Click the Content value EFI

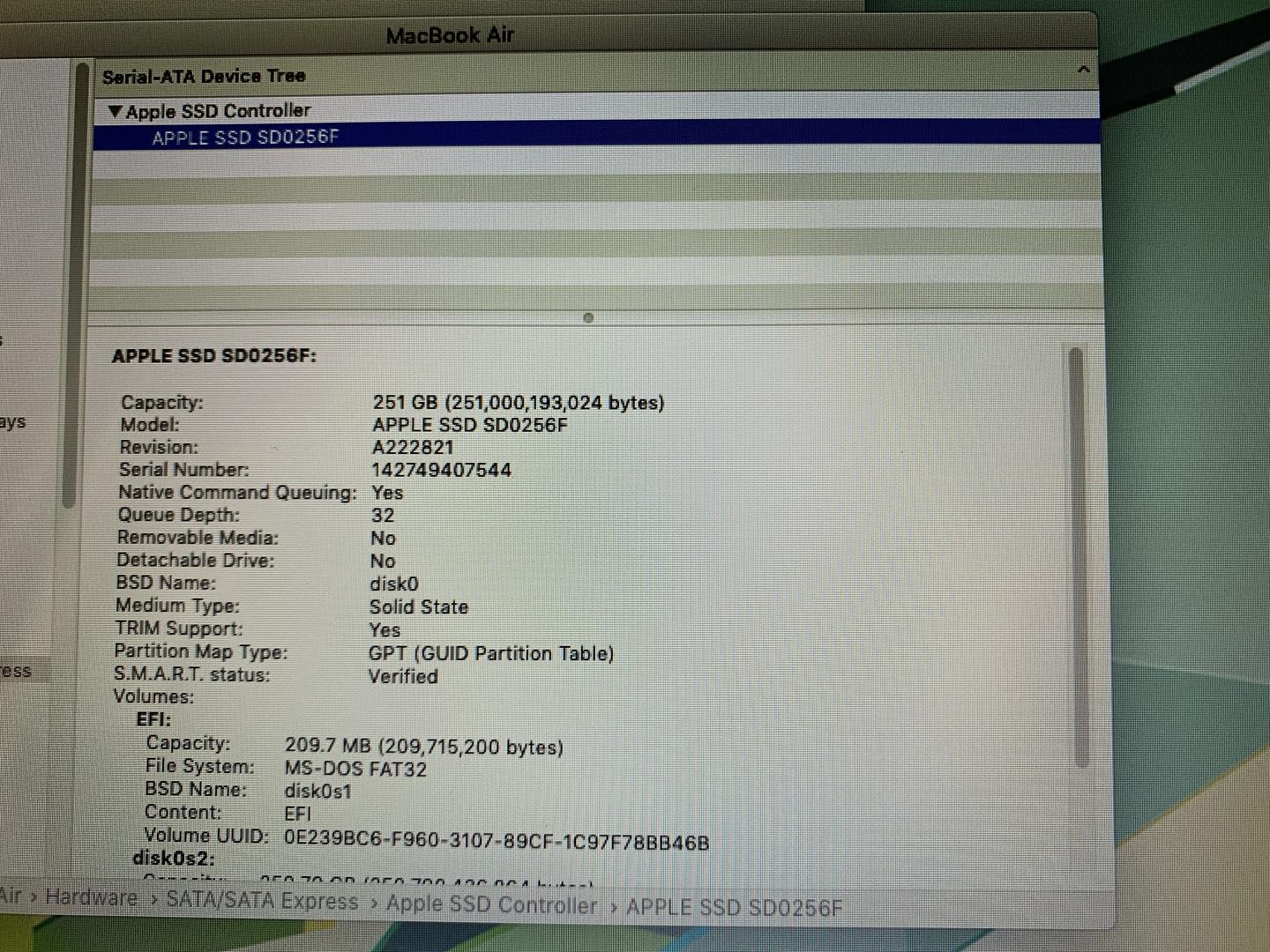297,814
